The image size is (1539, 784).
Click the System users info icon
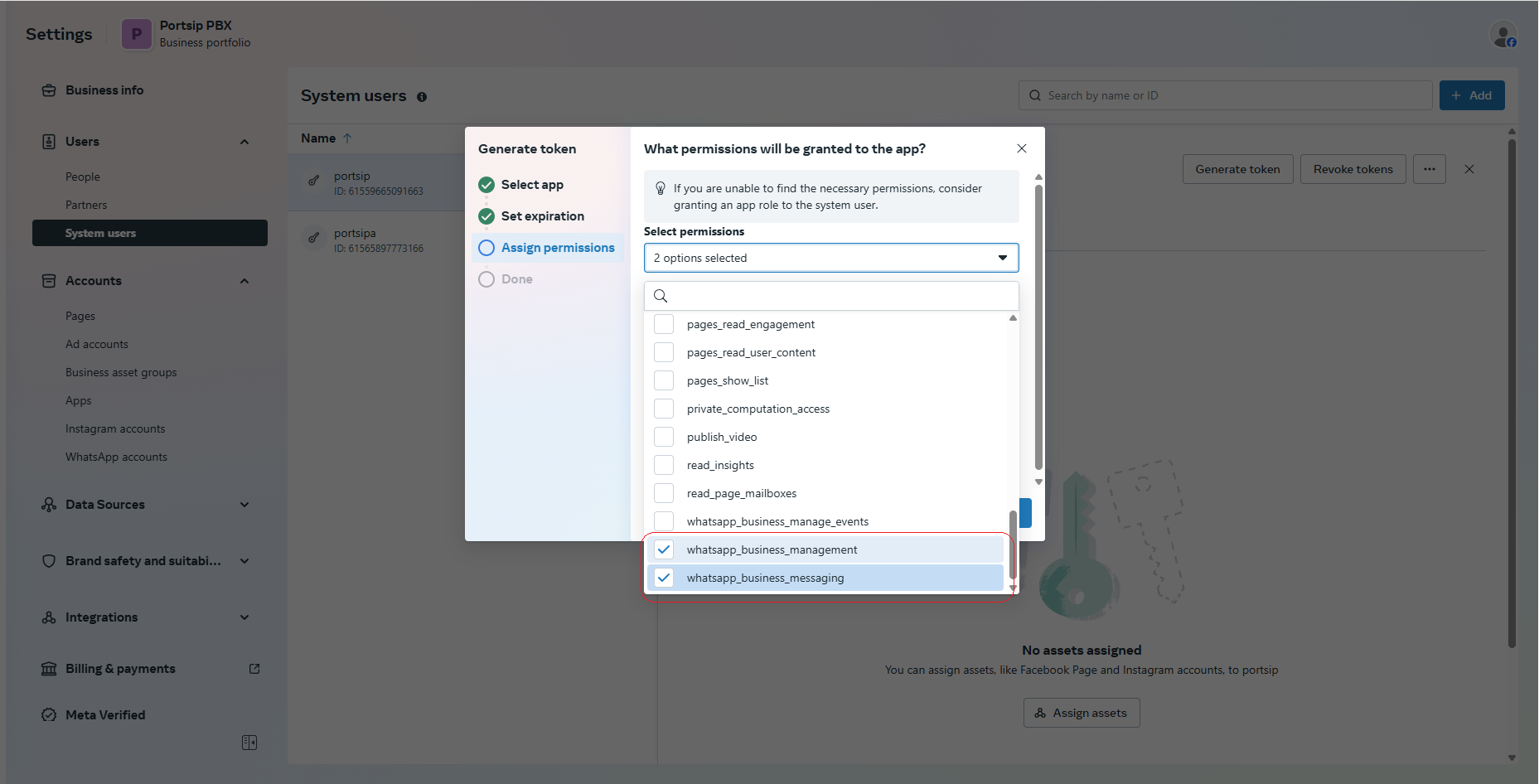tap(422, 97)
